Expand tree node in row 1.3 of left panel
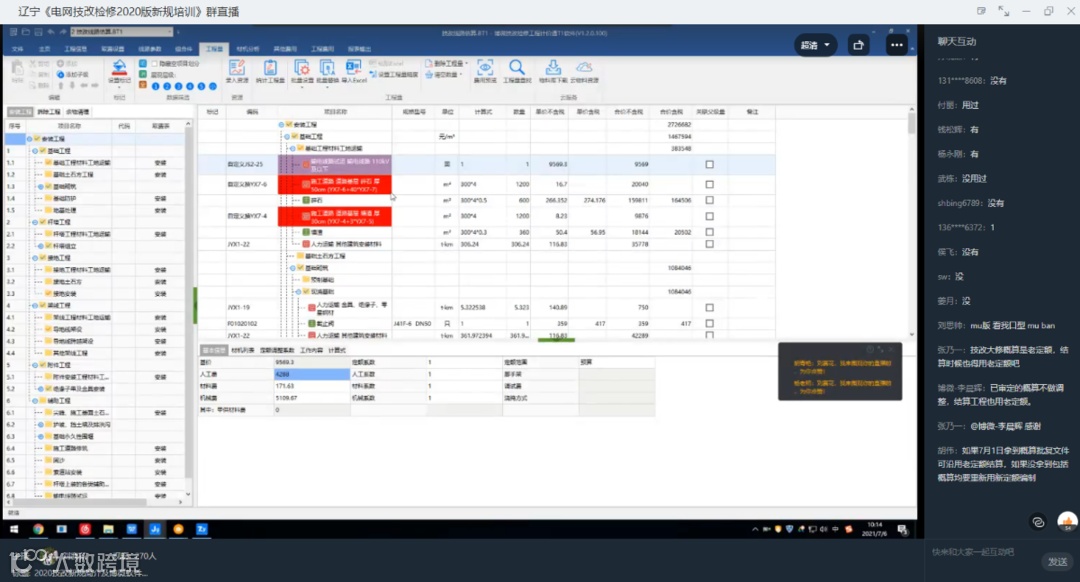The image size is (1080, 582). (41, 187)
